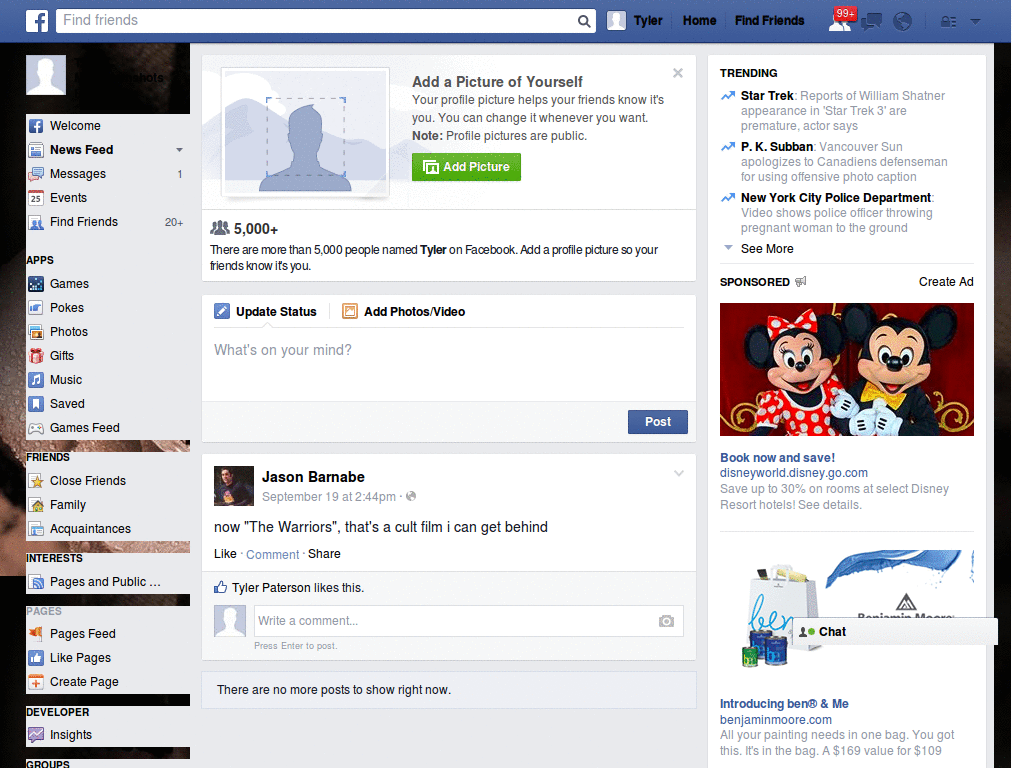Click the Tyler Paterson likes this name
The width and height of the screenshot is (1024, 768).
(271, 588)
